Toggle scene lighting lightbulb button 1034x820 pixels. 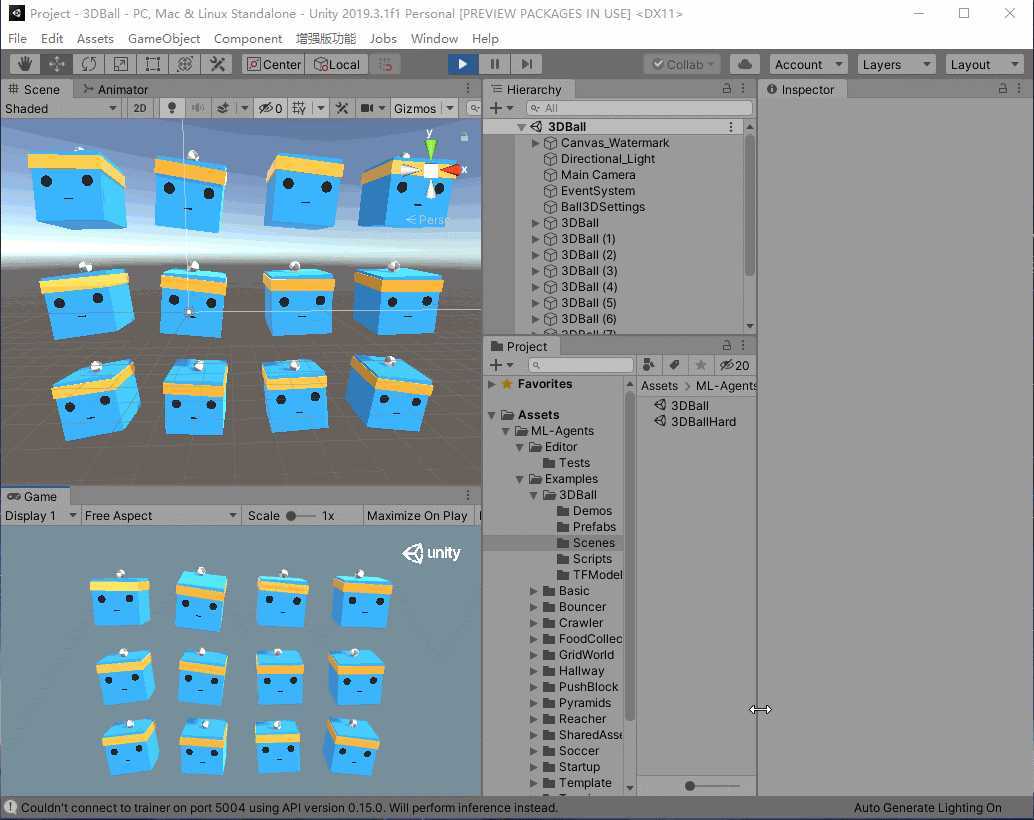[x=171, y=108]
